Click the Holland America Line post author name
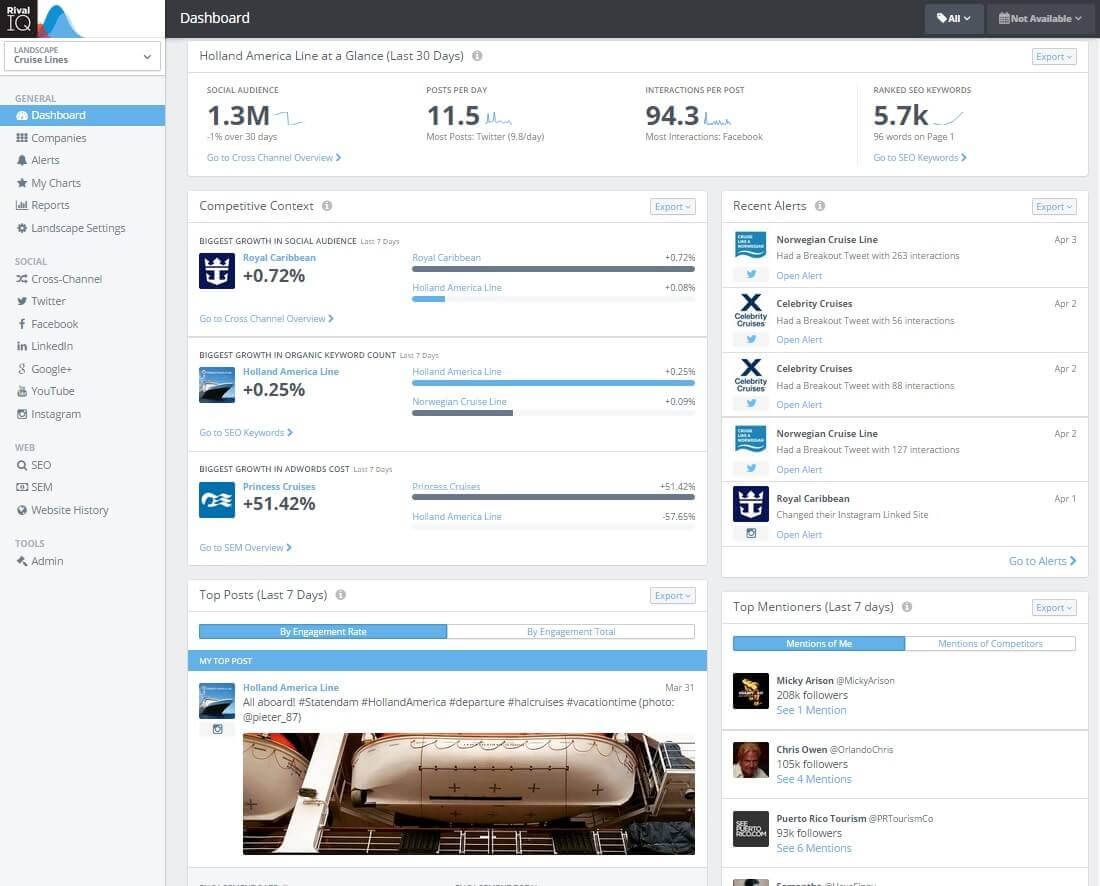This screenshot has width=1100, height=886. 290,687
